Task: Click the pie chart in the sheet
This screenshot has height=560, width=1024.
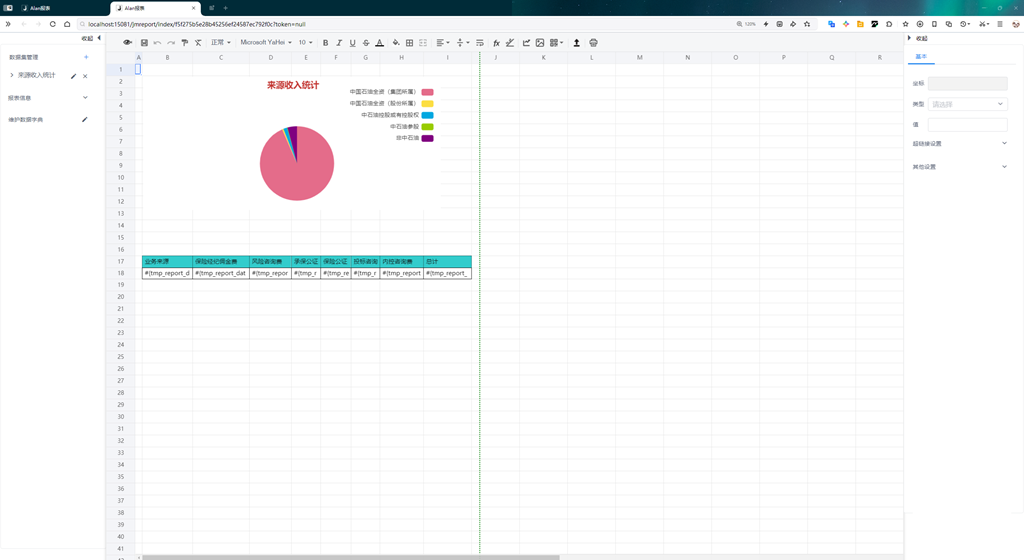Action: [x=297, y=163]
